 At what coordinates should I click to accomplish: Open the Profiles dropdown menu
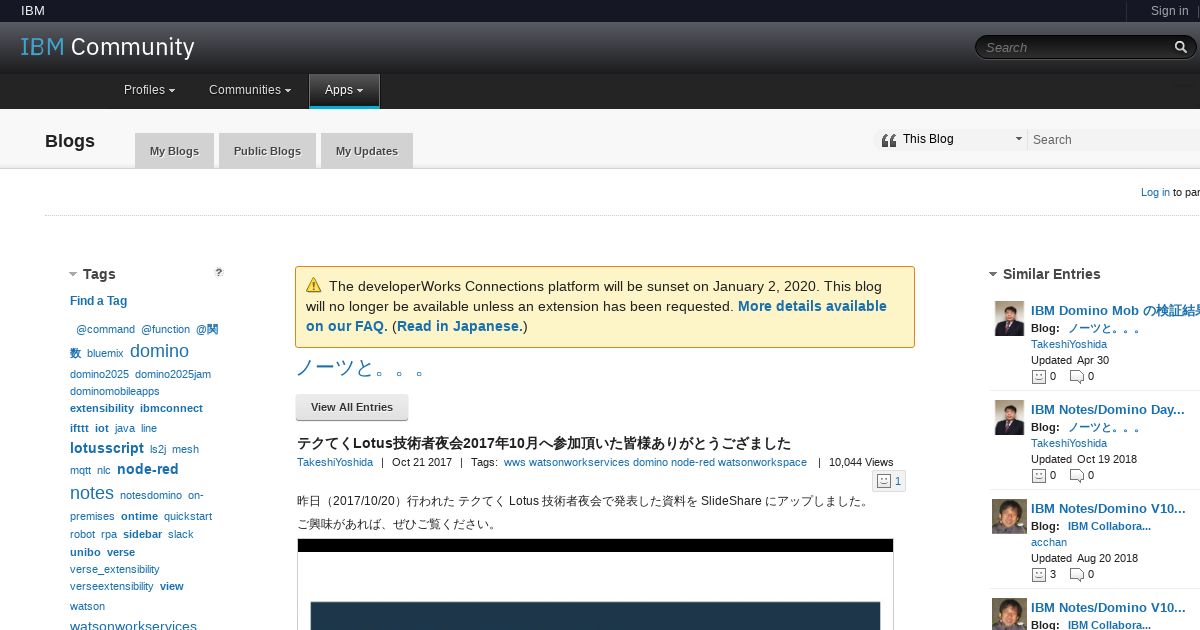click(x=149, y=90)
